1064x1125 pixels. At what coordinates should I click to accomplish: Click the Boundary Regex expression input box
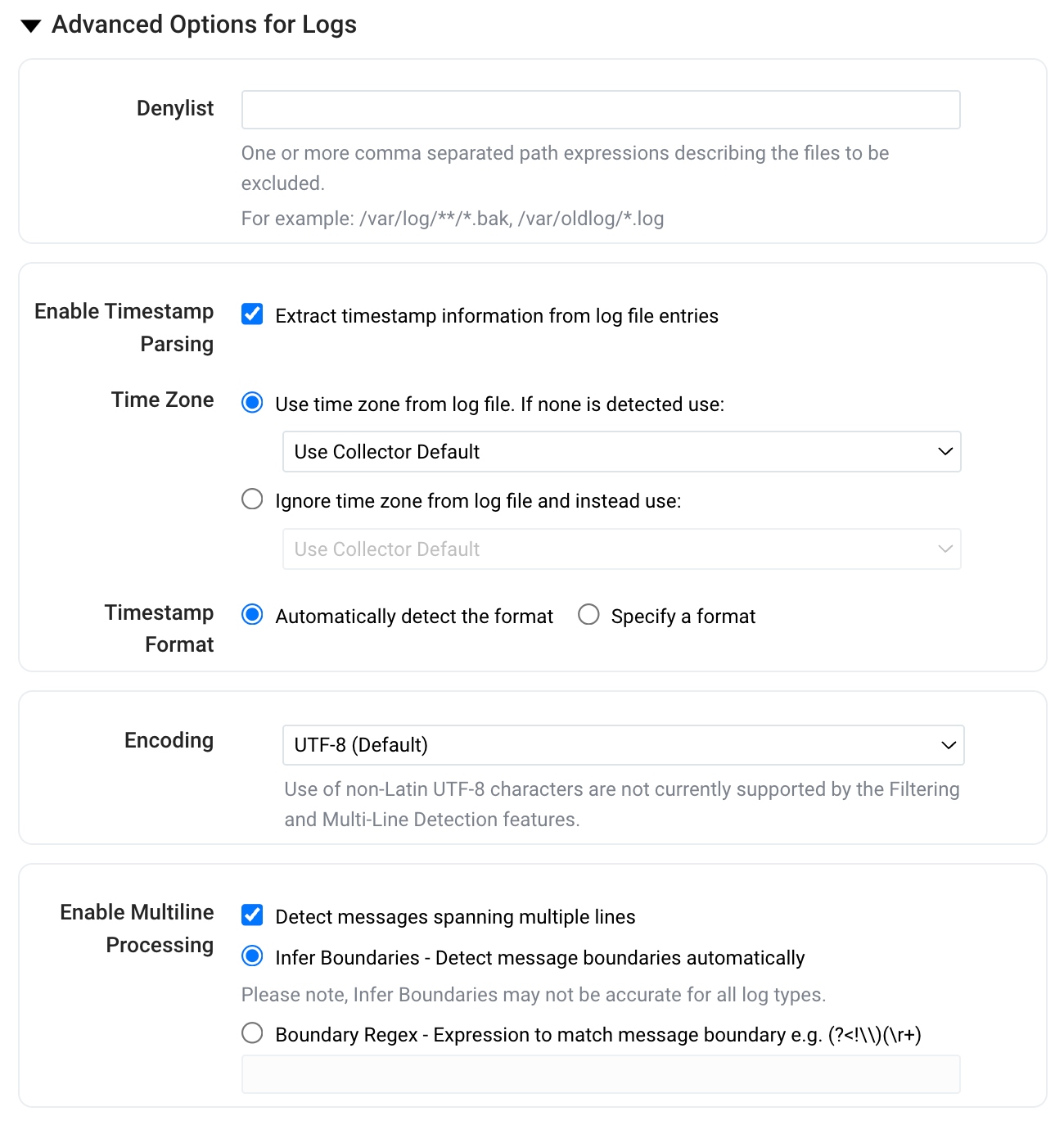[x=600, y=1073]
